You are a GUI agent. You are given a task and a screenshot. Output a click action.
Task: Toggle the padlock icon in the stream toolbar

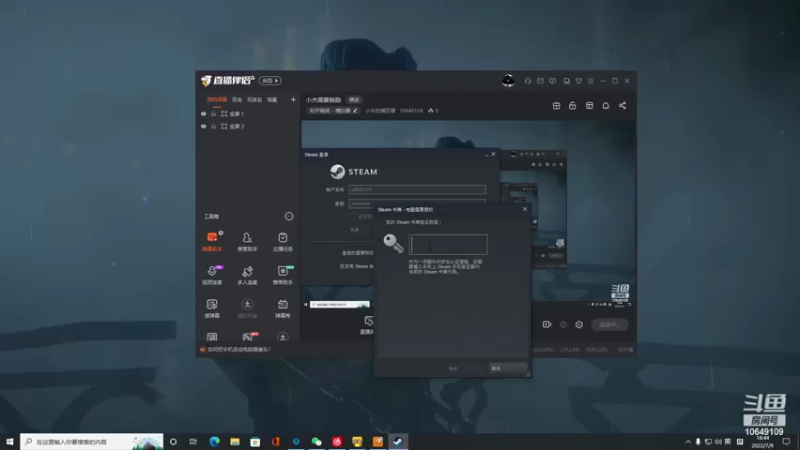coord(572,106)
